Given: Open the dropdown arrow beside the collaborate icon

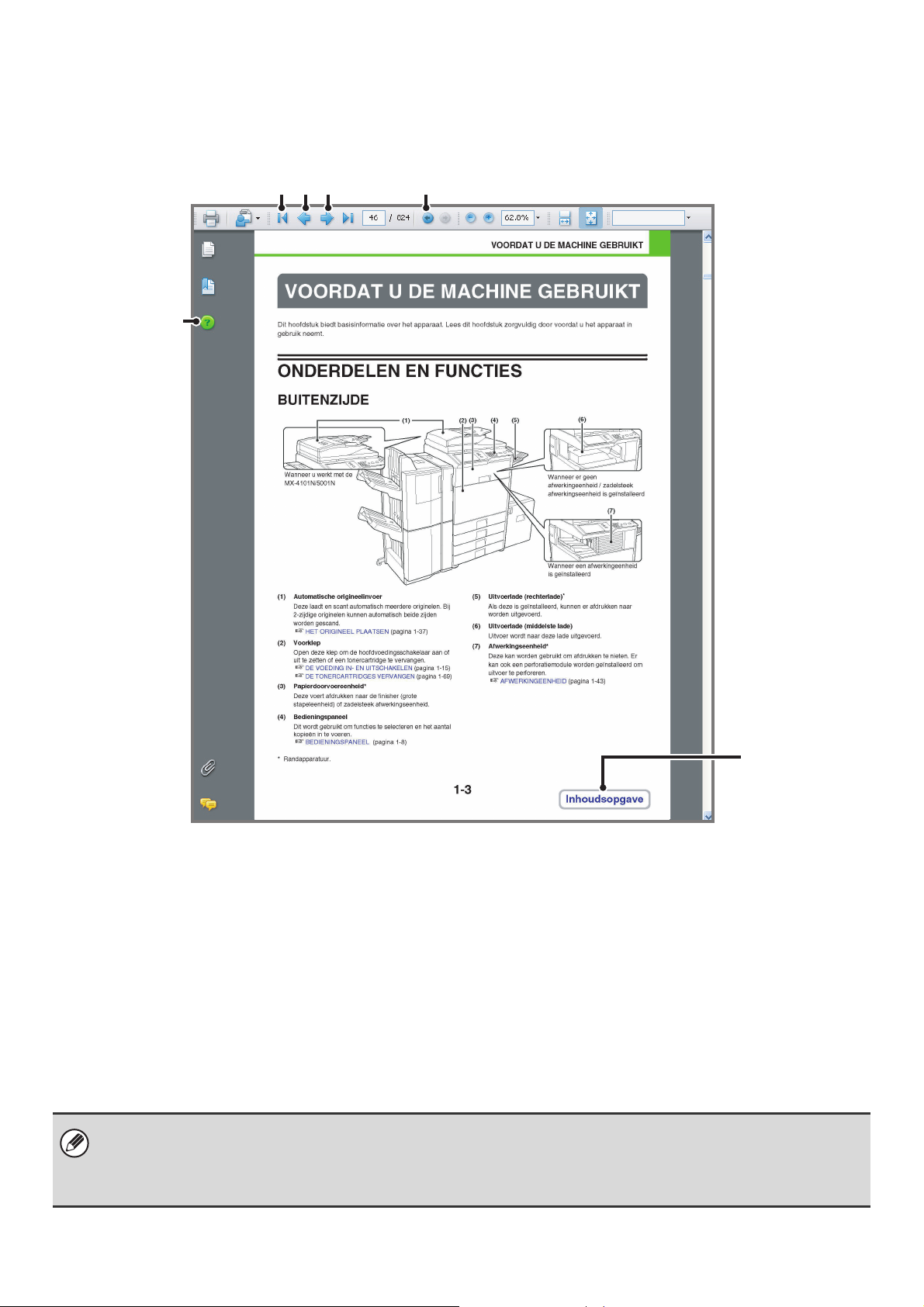Looking at the screenshot, I should click(x=258, y=219).
